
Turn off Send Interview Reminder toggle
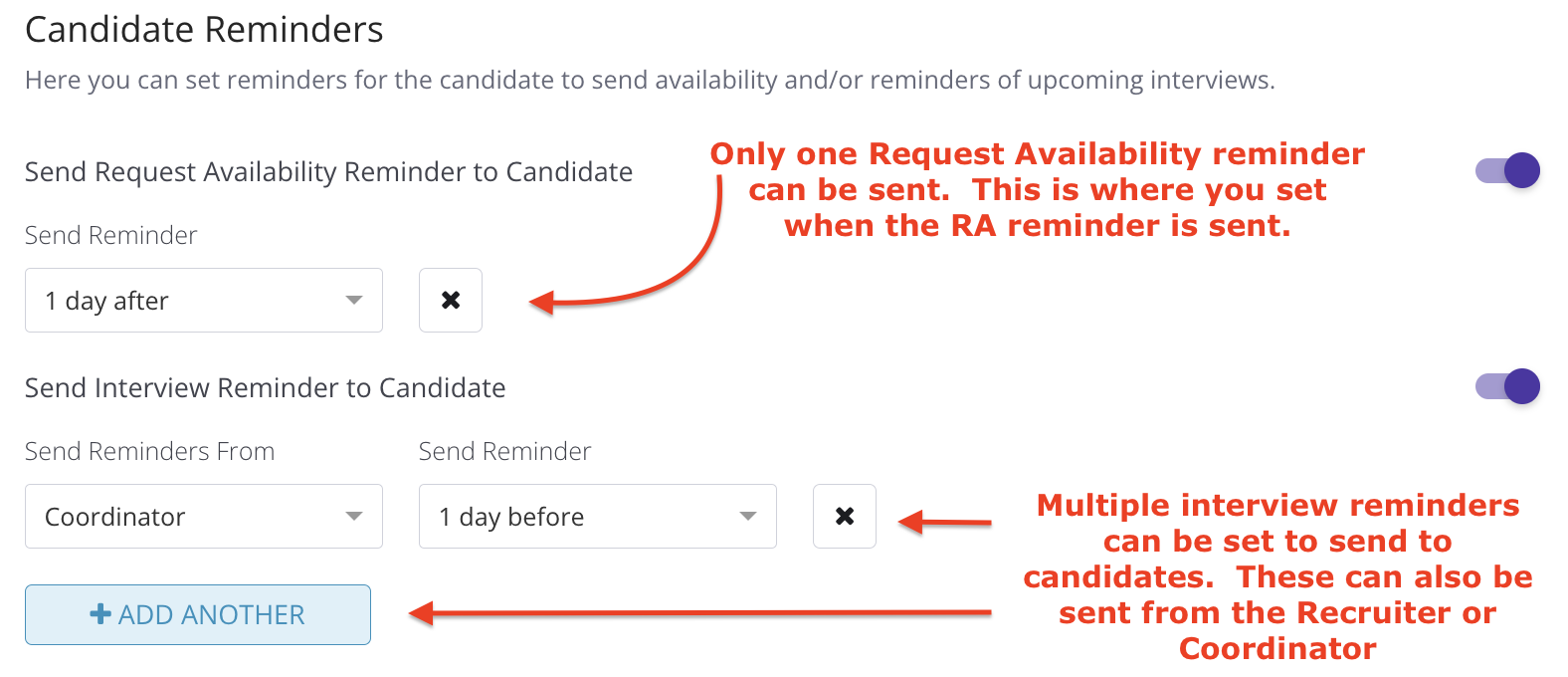[x=1507, y=386]
